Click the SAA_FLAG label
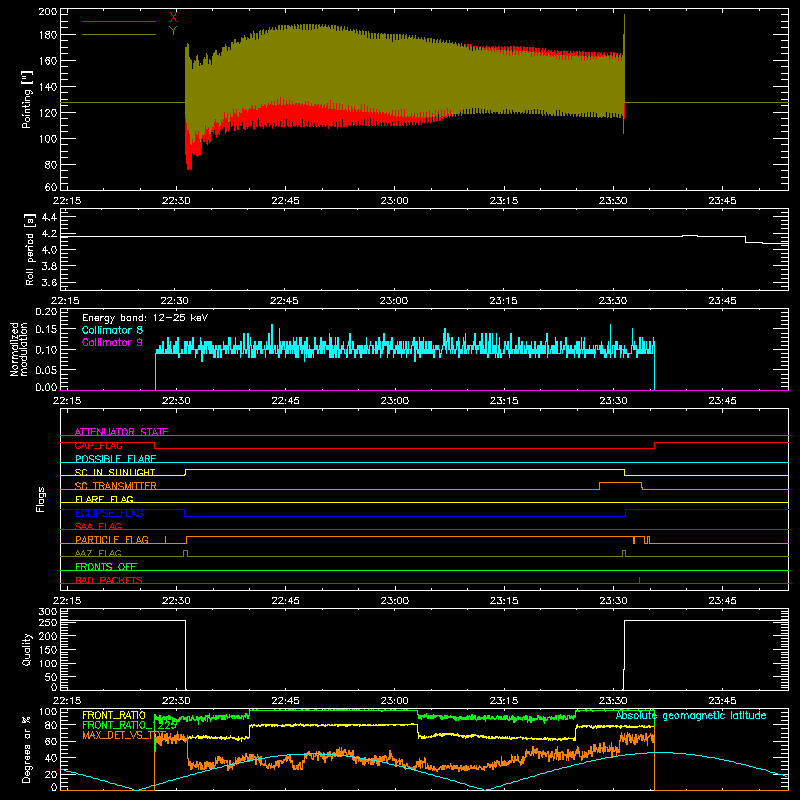This screenshot has height=800, width=800. [x=98, y=526]
